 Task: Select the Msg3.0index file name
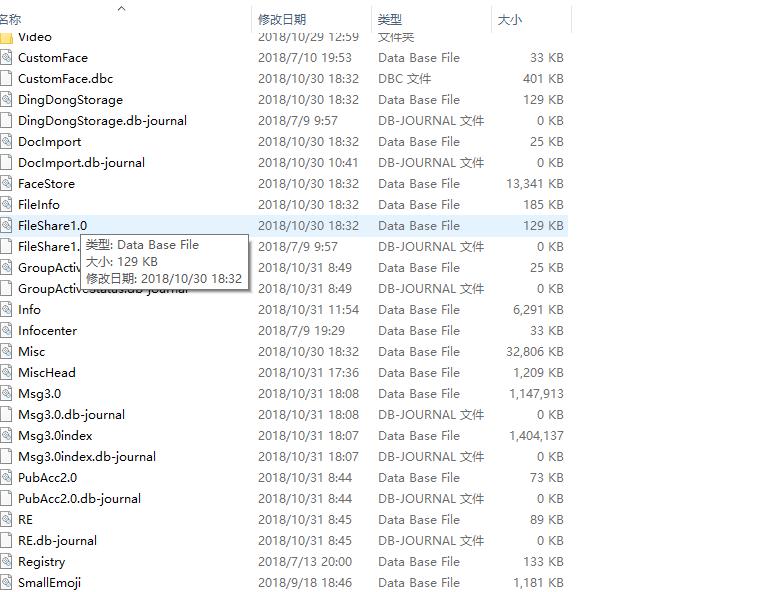tap(55, 436)
